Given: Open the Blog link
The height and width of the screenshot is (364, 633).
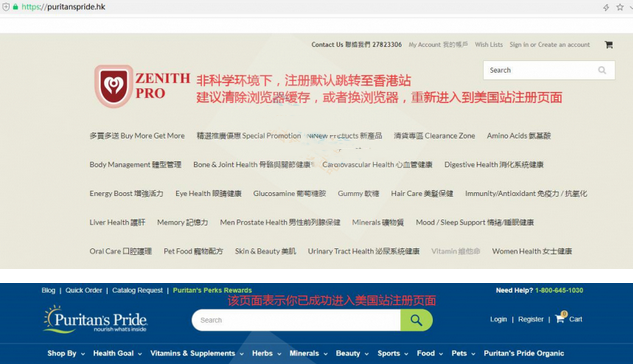Looking at the screenshot, I should click(48, 290).
